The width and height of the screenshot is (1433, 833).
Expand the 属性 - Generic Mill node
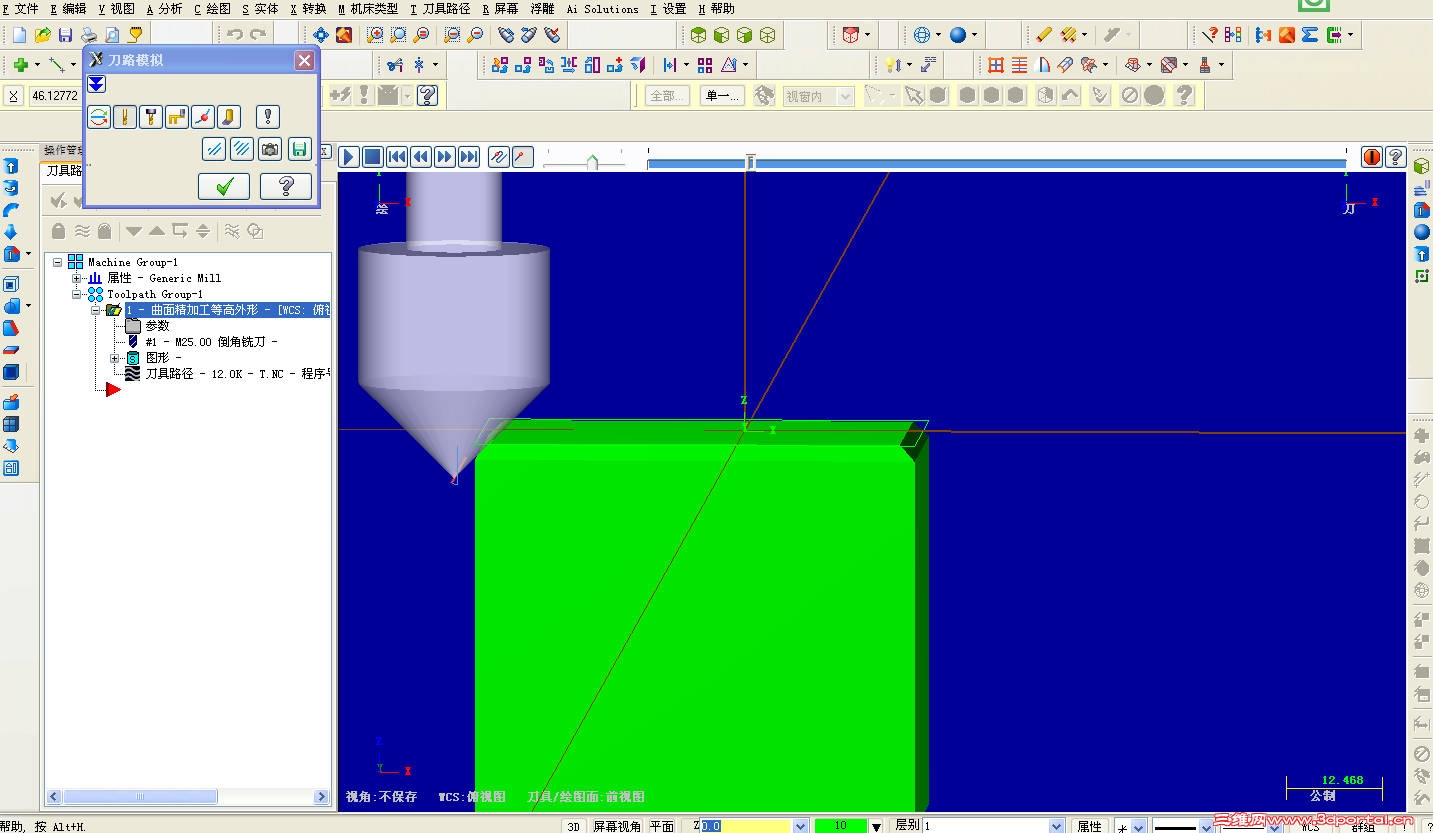77,278
